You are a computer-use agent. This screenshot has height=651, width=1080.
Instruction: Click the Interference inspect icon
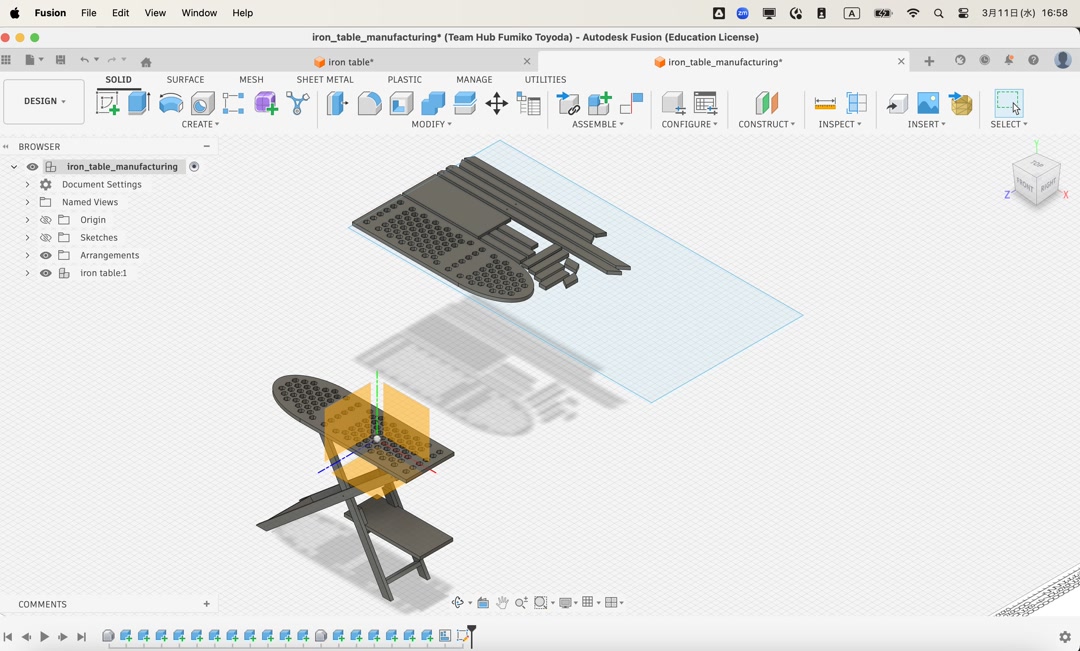click(x=856, y=103)
